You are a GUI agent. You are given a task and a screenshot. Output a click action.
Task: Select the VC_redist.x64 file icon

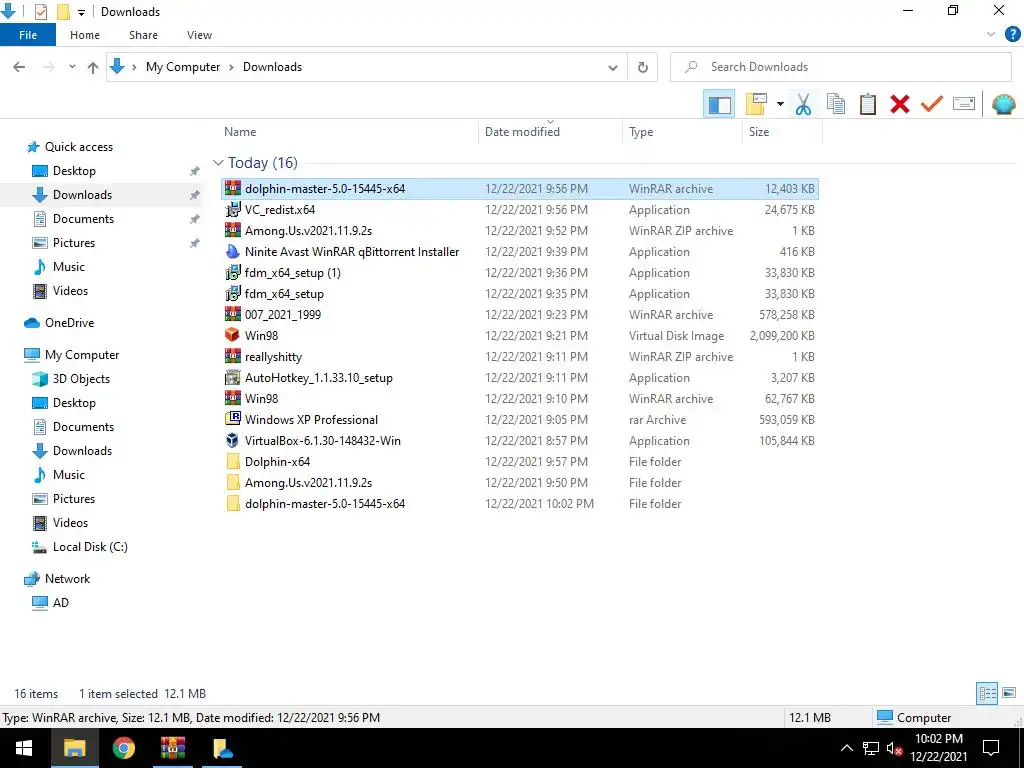(232, 210)
